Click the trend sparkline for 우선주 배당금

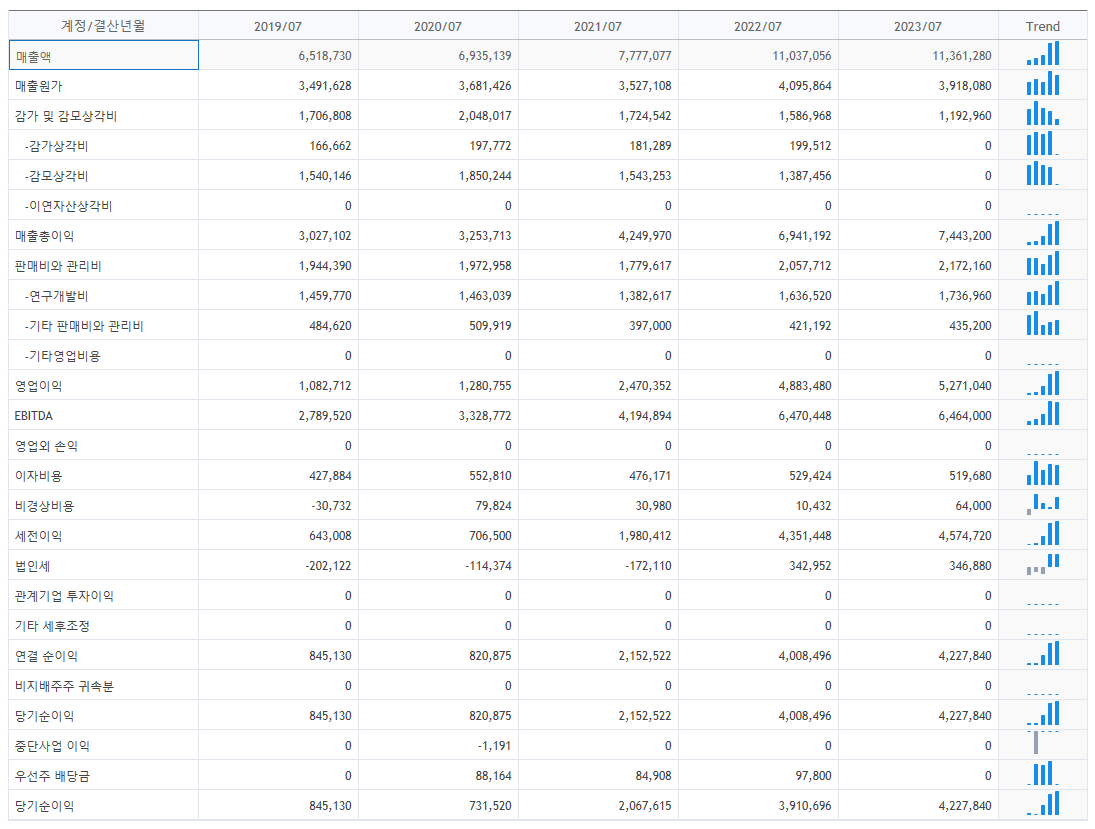point(1043,775)
